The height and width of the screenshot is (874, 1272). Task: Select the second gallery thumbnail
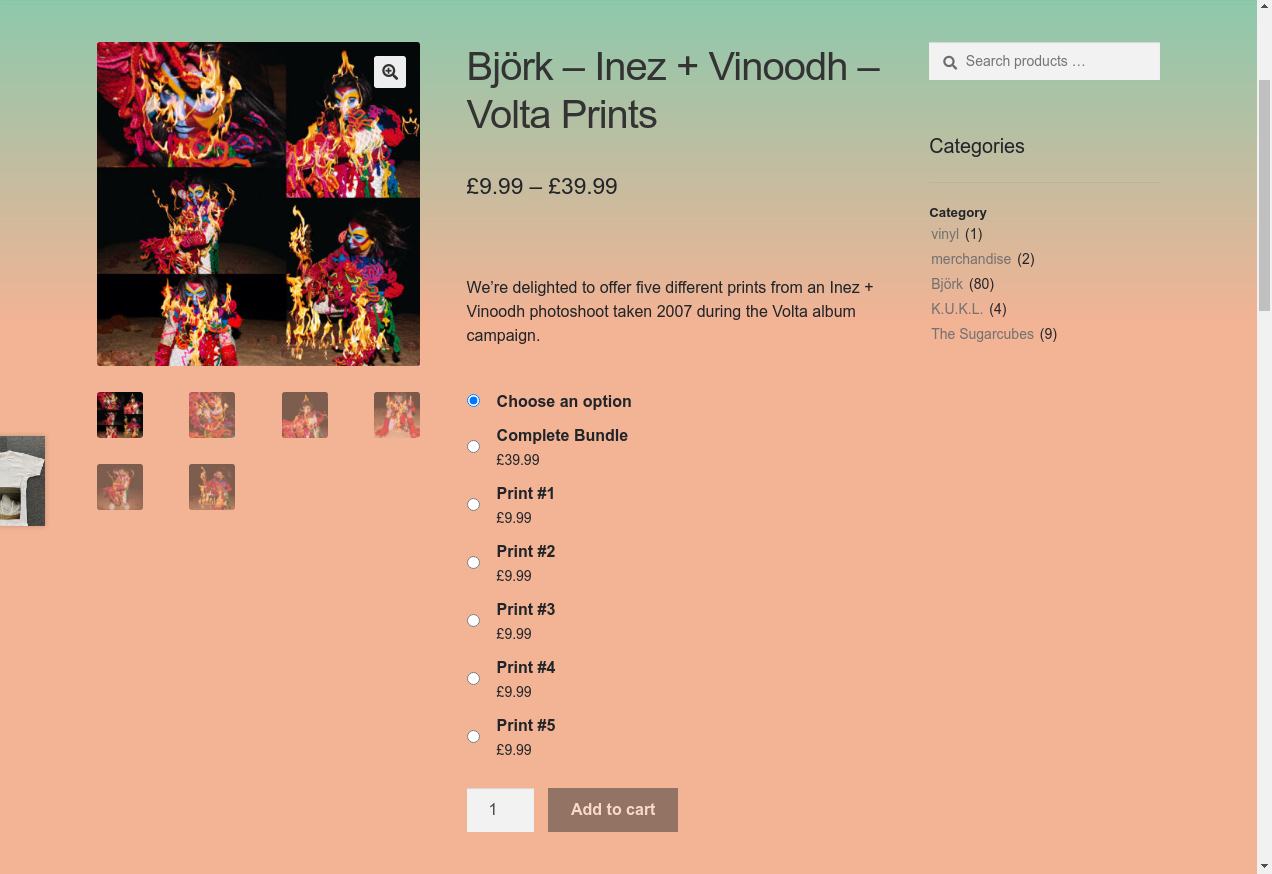coord(212,415)
